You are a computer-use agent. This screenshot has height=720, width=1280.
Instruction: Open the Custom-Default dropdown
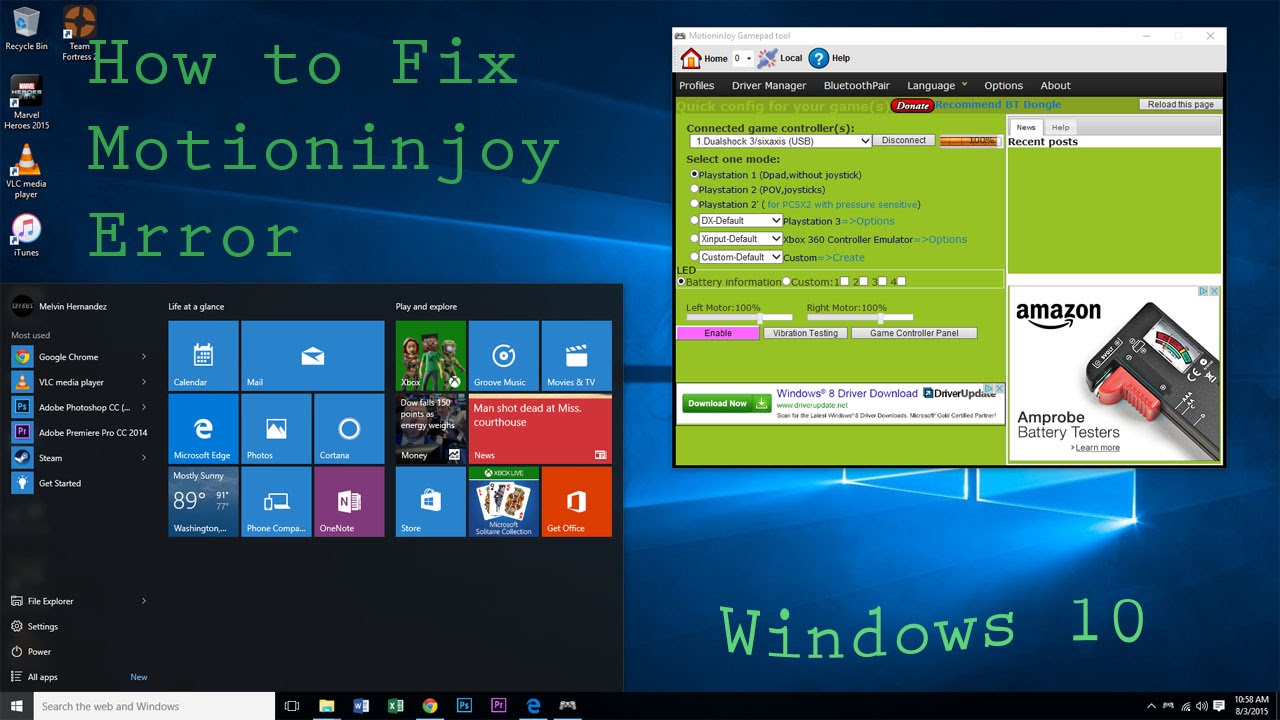tap(740, 257)
